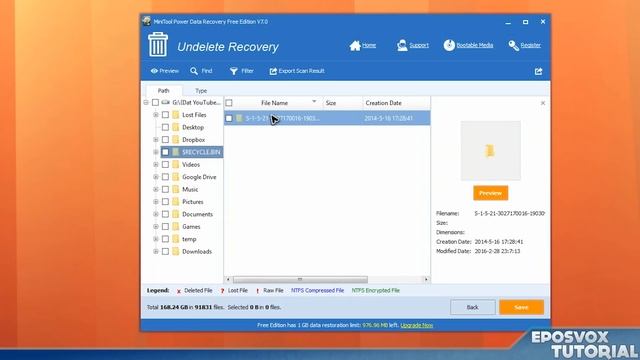This screenshot has width=640, height=360.
Task: Click the Videos folder icon
Action: (176, 164)
